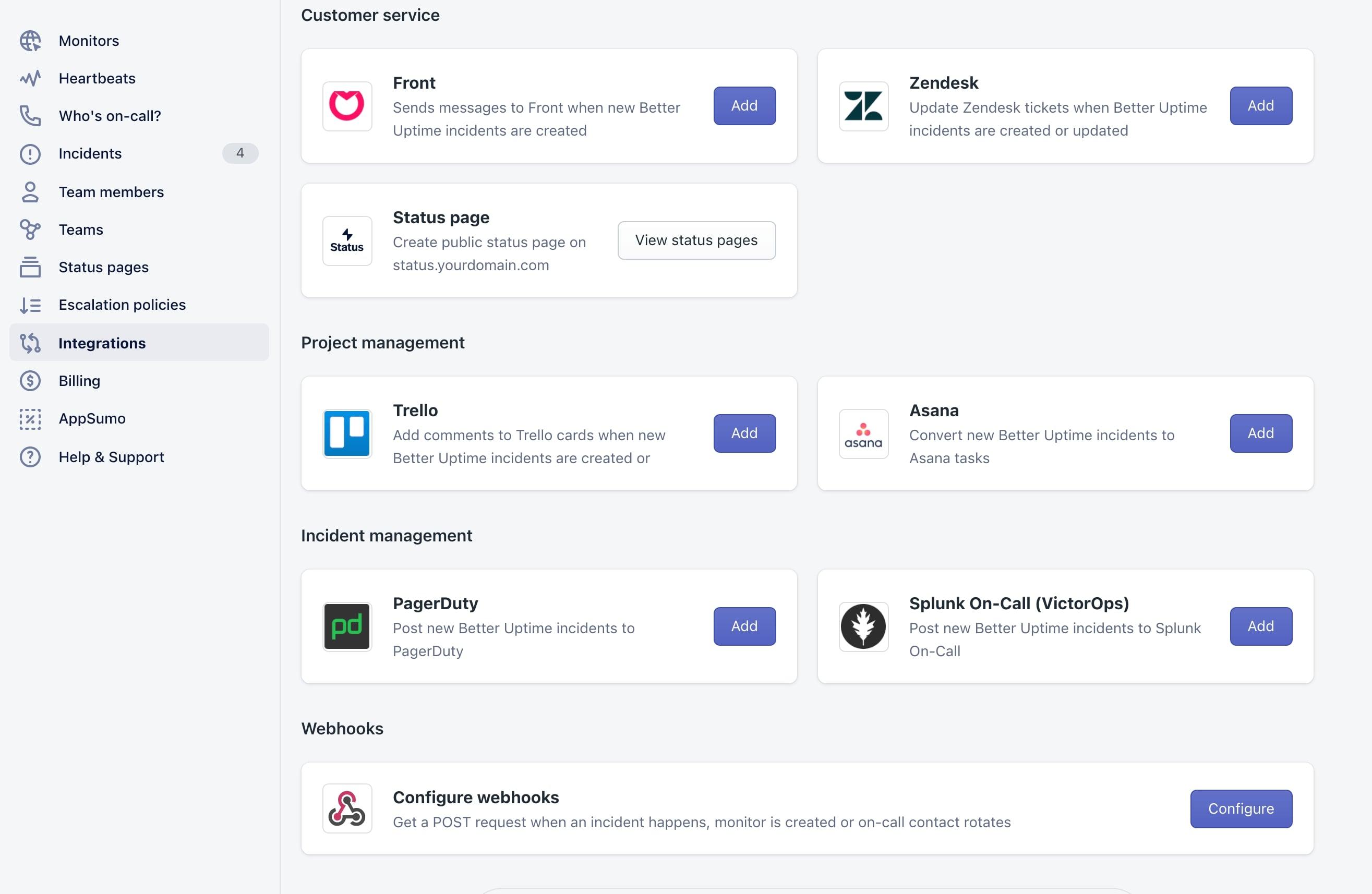
Task: Click the Team members icon in sidebar
Action: coord(30,191)
